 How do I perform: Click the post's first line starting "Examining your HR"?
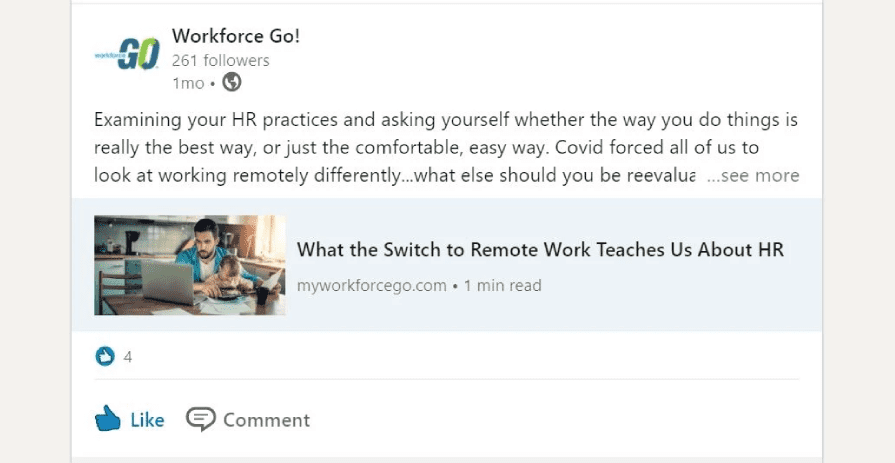point(446,120)
